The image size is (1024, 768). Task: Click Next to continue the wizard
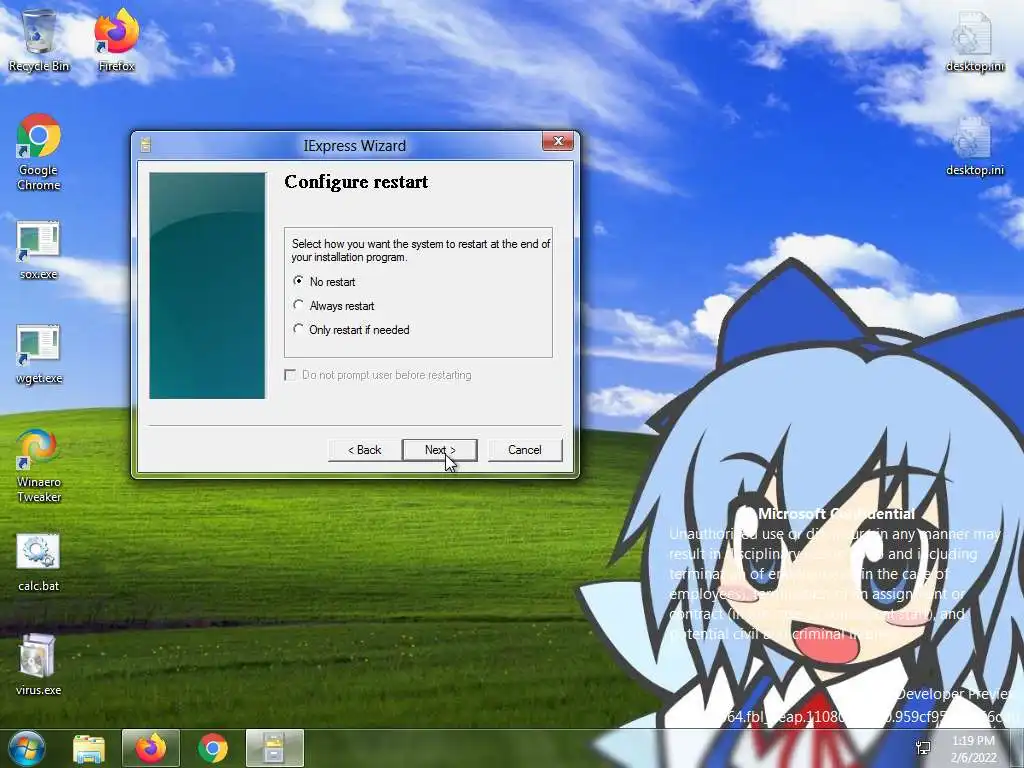tap(440, 450)
